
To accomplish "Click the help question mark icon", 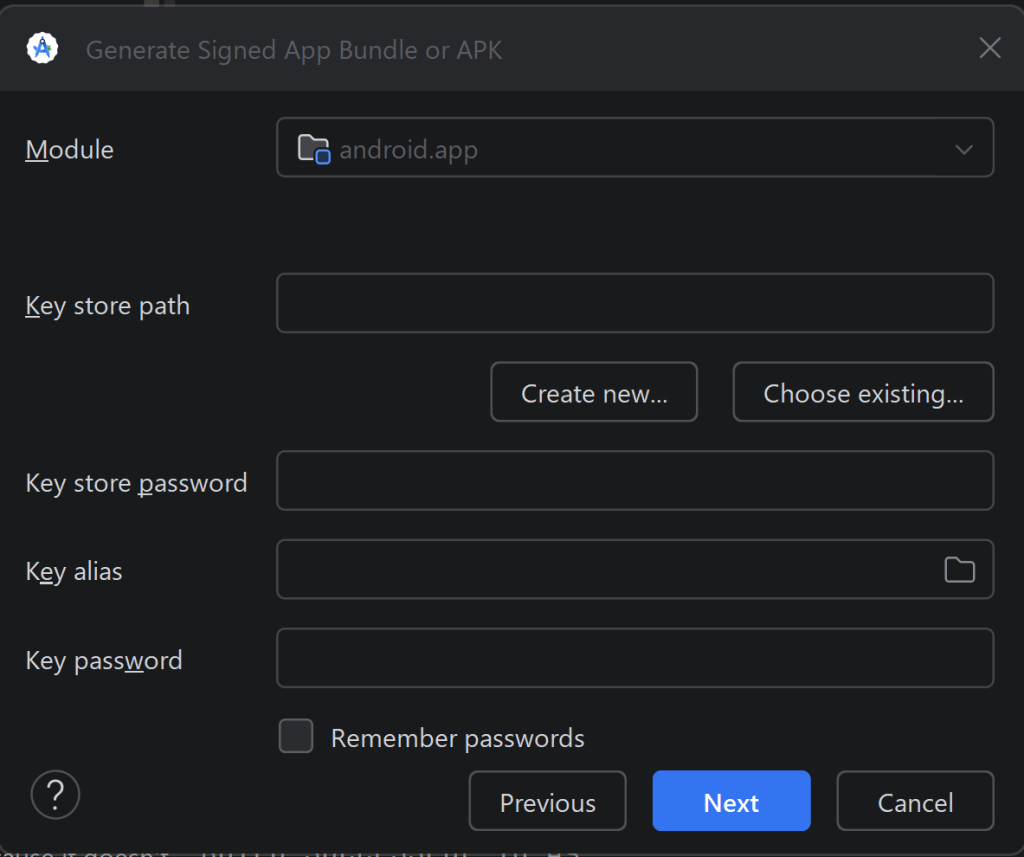I will 56,794.
